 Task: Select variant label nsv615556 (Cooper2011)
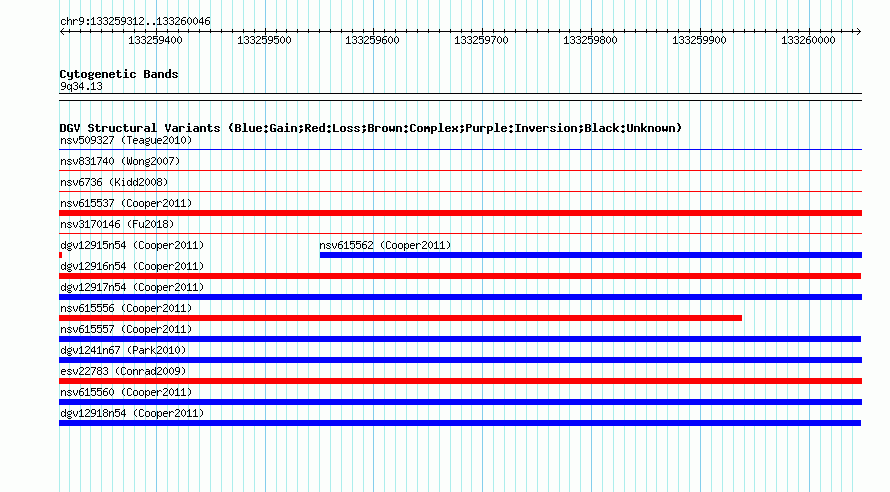click(x=126, y=308)
